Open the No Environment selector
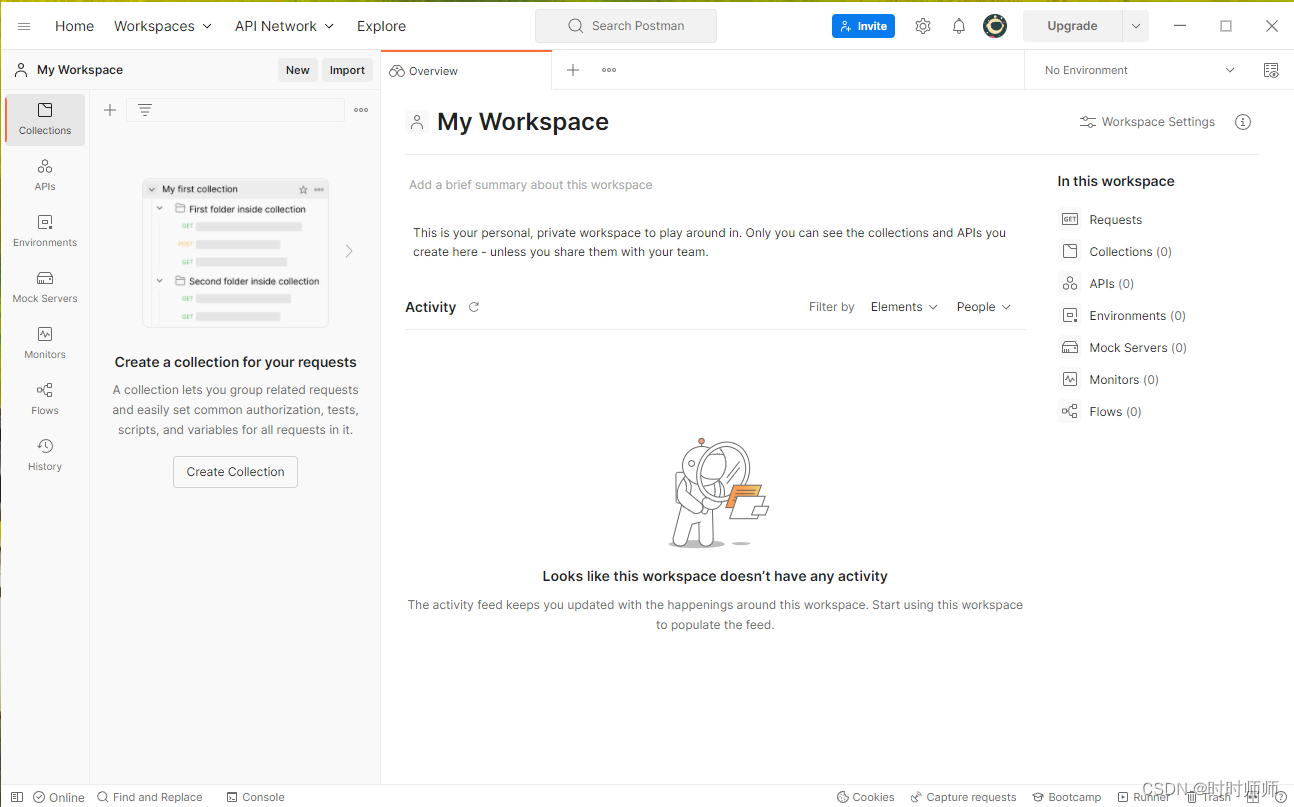 (1140, 70)
